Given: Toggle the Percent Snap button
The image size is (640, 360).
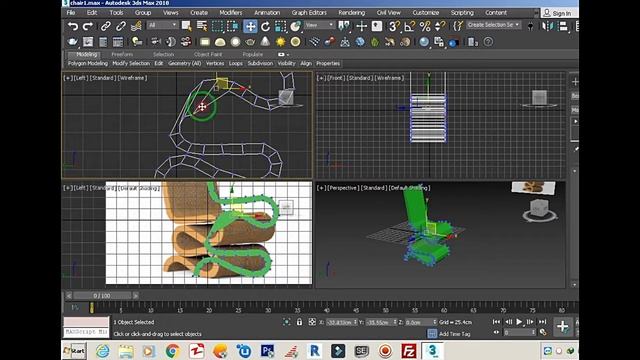Looking at the screenshot, I should (424, 27).
